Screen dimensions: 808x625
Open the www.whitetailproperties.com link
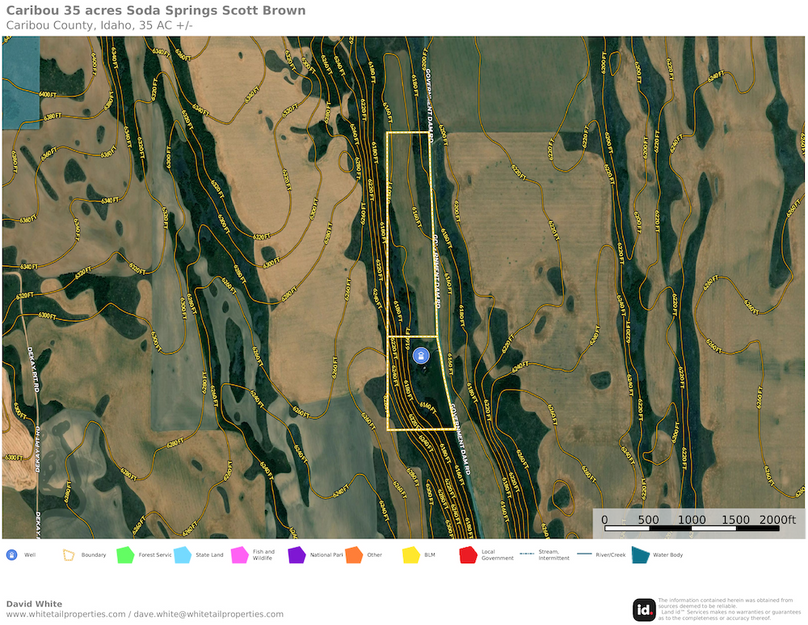(x=66, y=614)
